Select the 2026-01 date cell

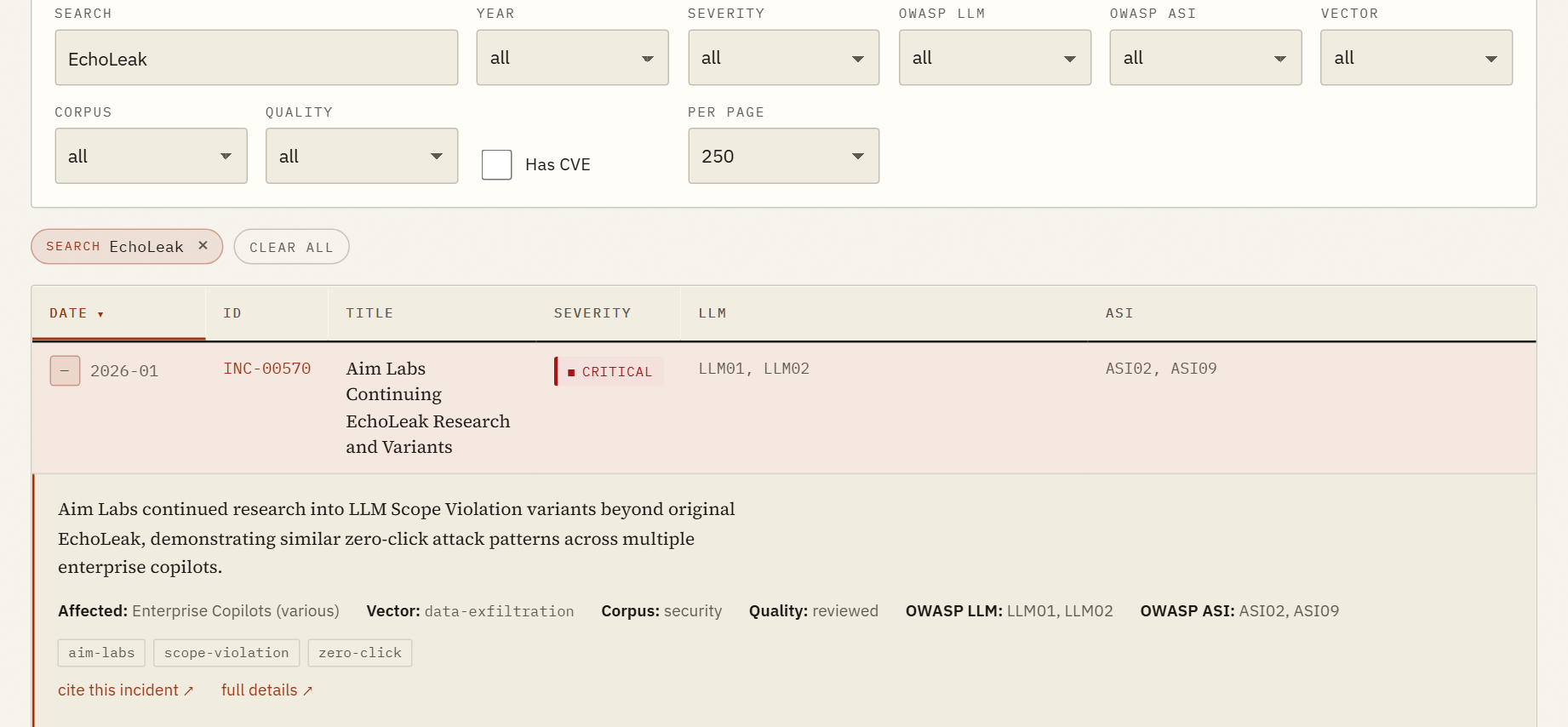pos(124,371)
